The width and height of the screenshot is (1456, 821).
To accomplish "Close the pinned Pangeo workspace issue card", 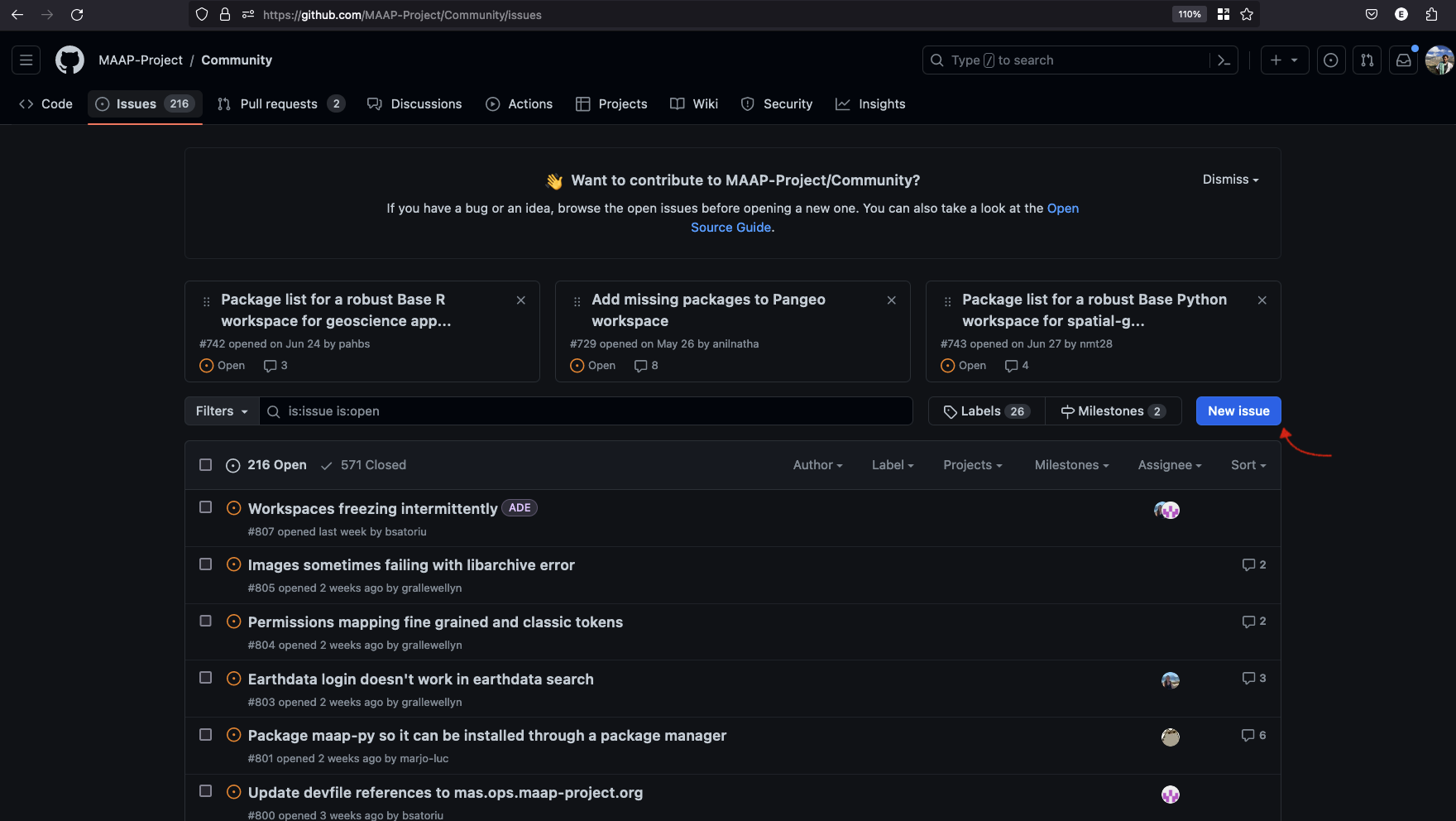I will coord(892,300).
